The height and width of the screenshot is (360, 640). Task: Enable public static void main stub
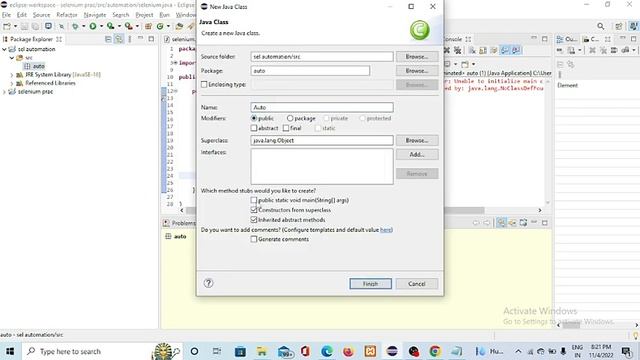click(254, 200)
